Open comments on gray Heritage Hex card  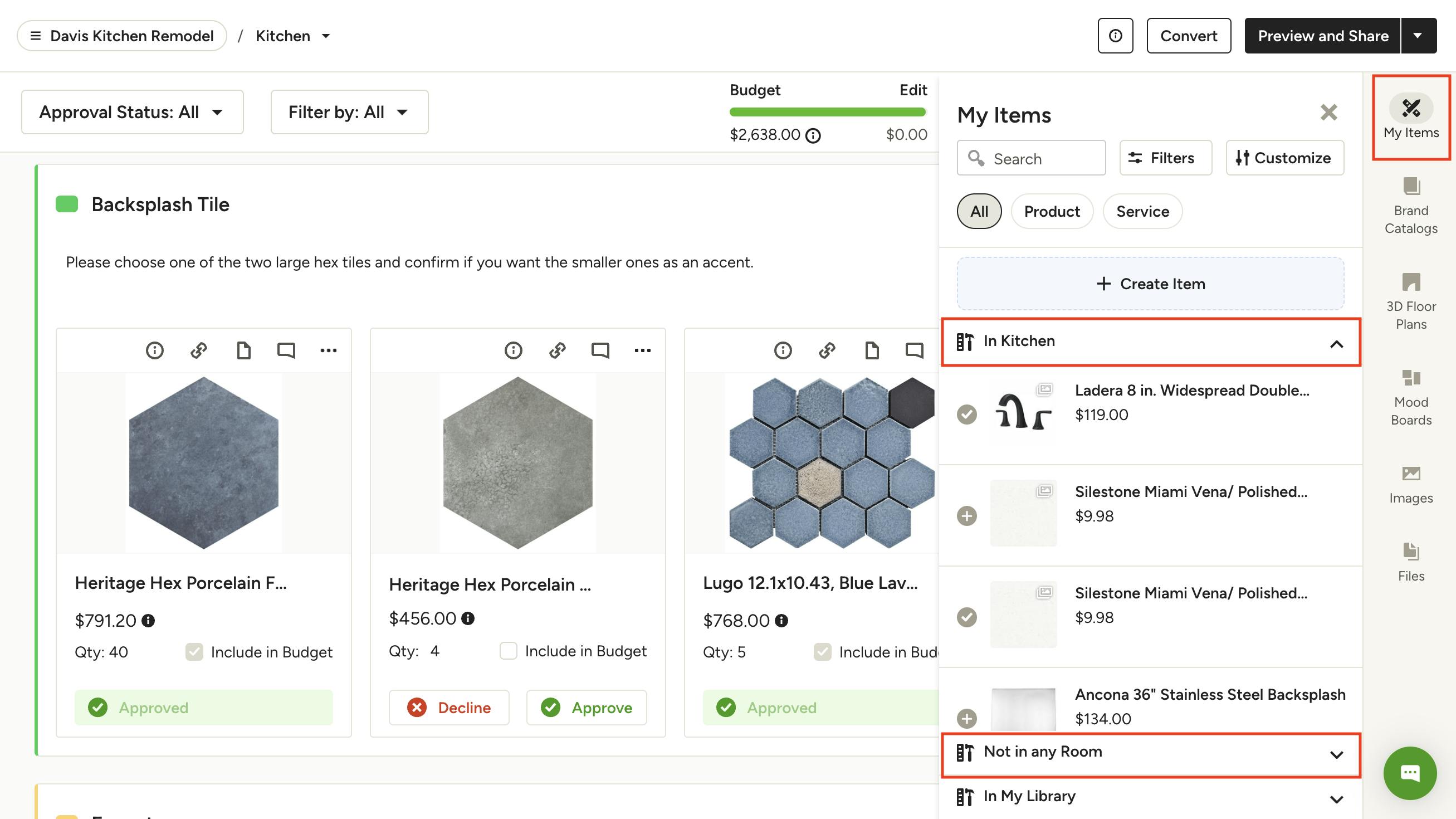tap(600, 350)
